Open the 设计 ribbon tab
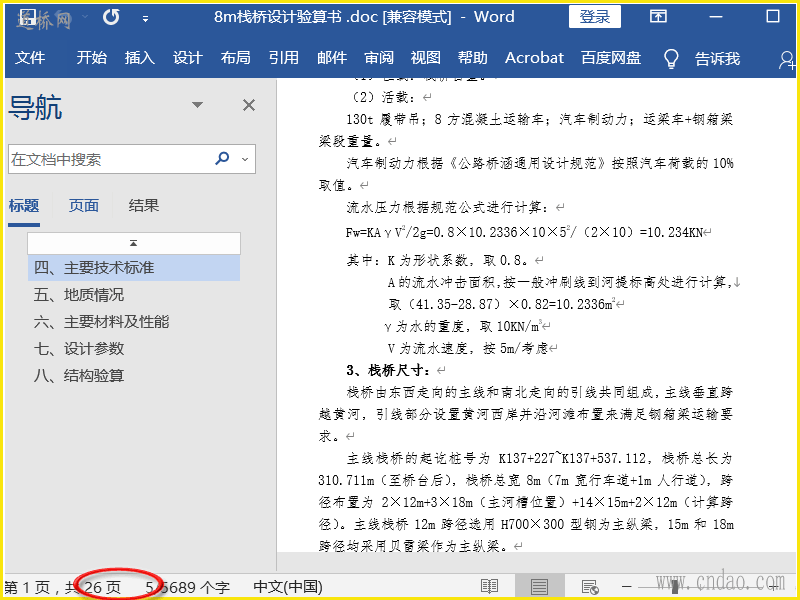 pyautogui.click(x=187, y=58)
